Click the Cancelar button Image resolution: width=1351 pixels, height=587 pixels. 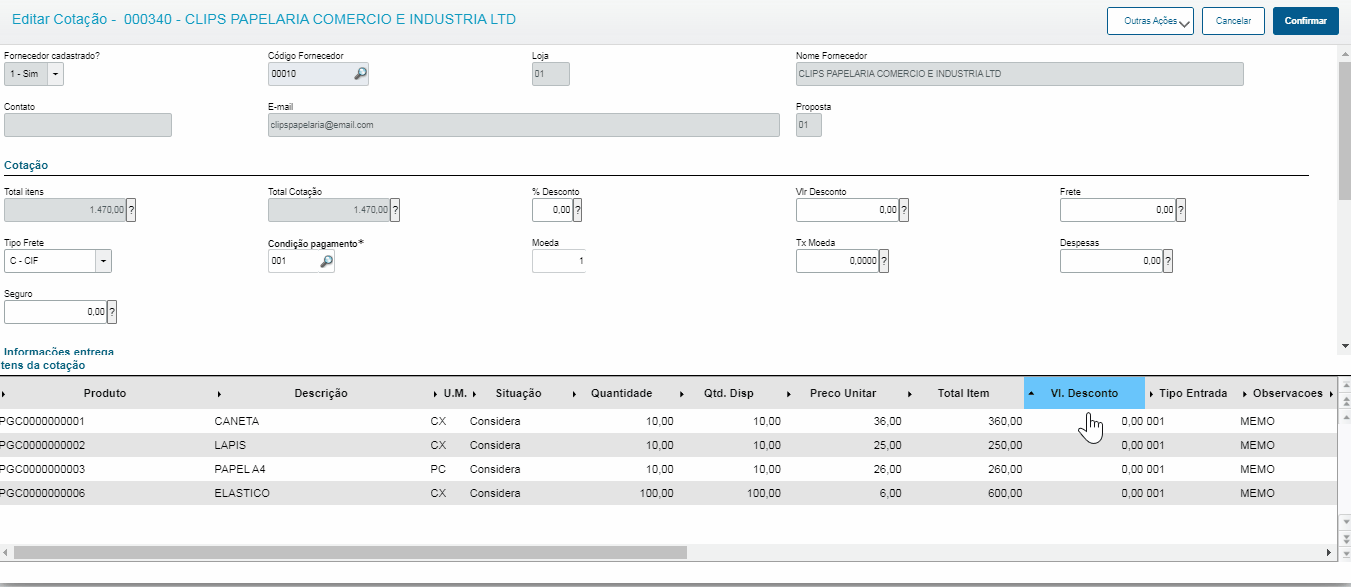(1233, 21)
